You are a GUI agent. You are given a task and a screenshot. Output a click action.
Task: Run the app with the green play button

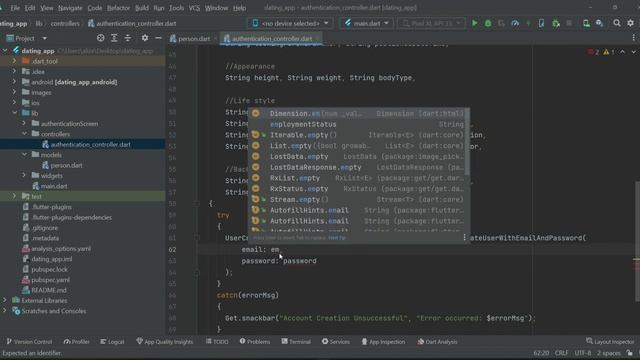point(474,23)
